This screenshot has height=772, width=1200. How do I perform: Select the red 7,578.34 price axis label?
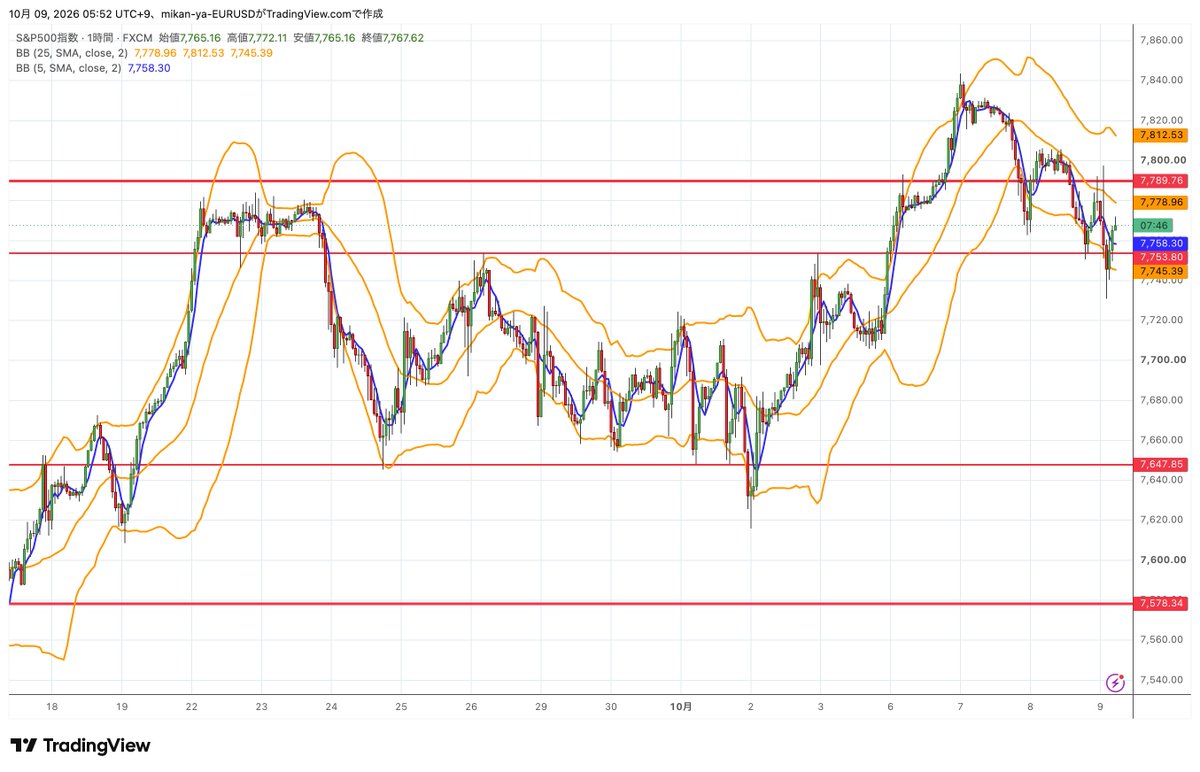pyautogui.click(x=1160, y=603)
